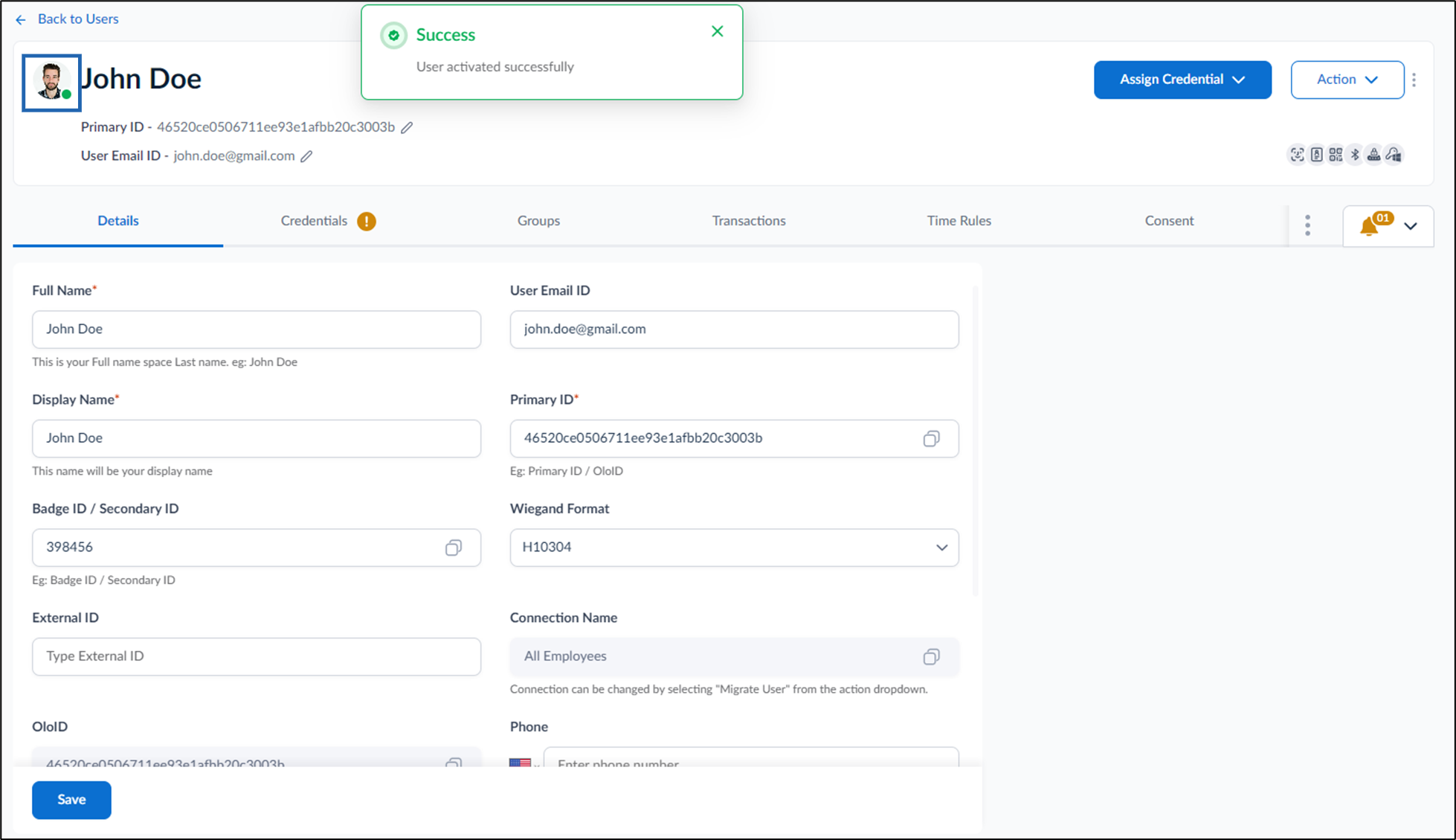Click the header Primary ID value text
The width and height of the screenshot is (1456, 840).
coord(276,127)
